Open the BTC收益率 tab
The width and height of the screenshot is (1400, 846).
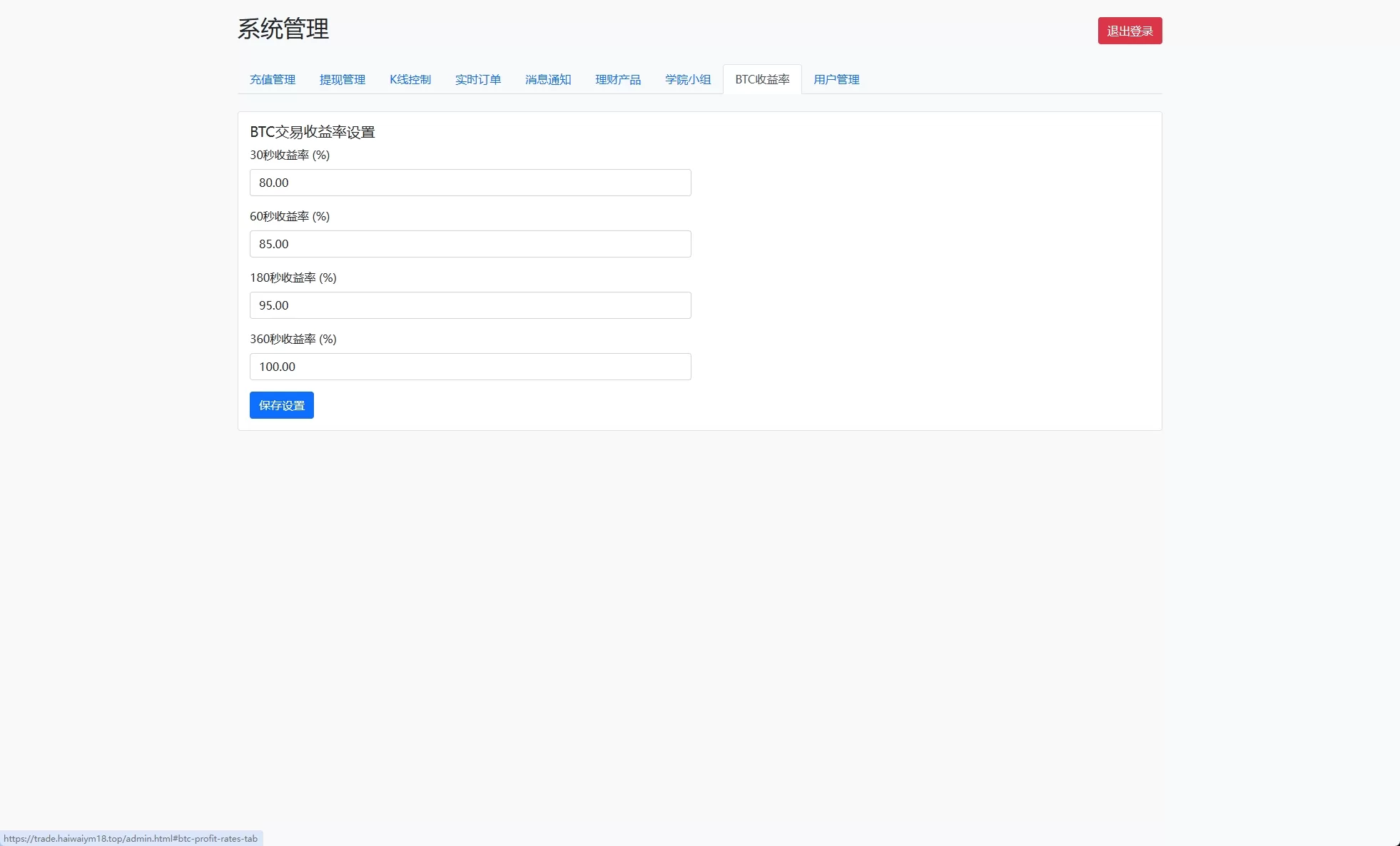[x=762, y=79]
